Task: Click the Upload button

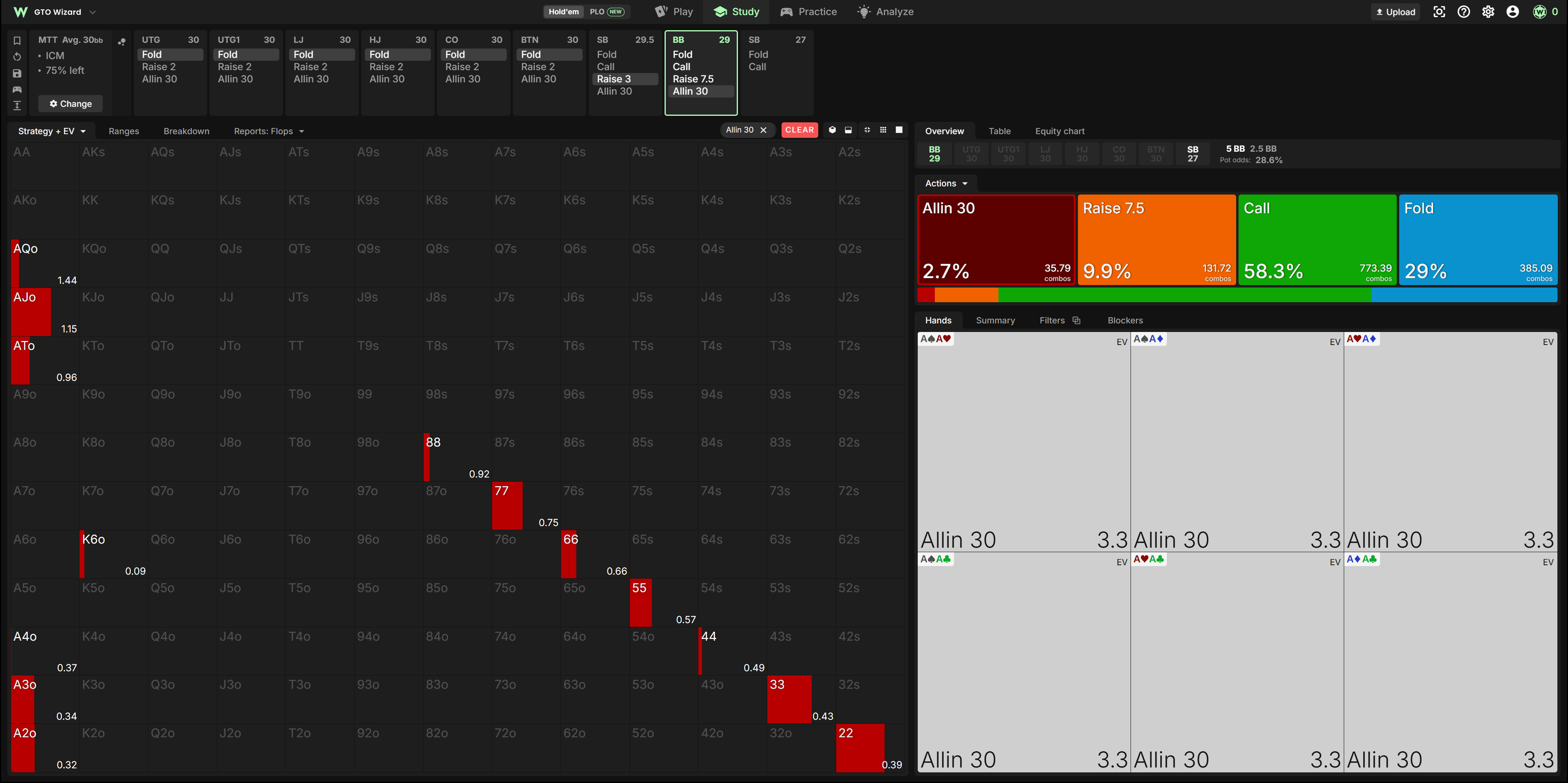Action: [1395, 11]
